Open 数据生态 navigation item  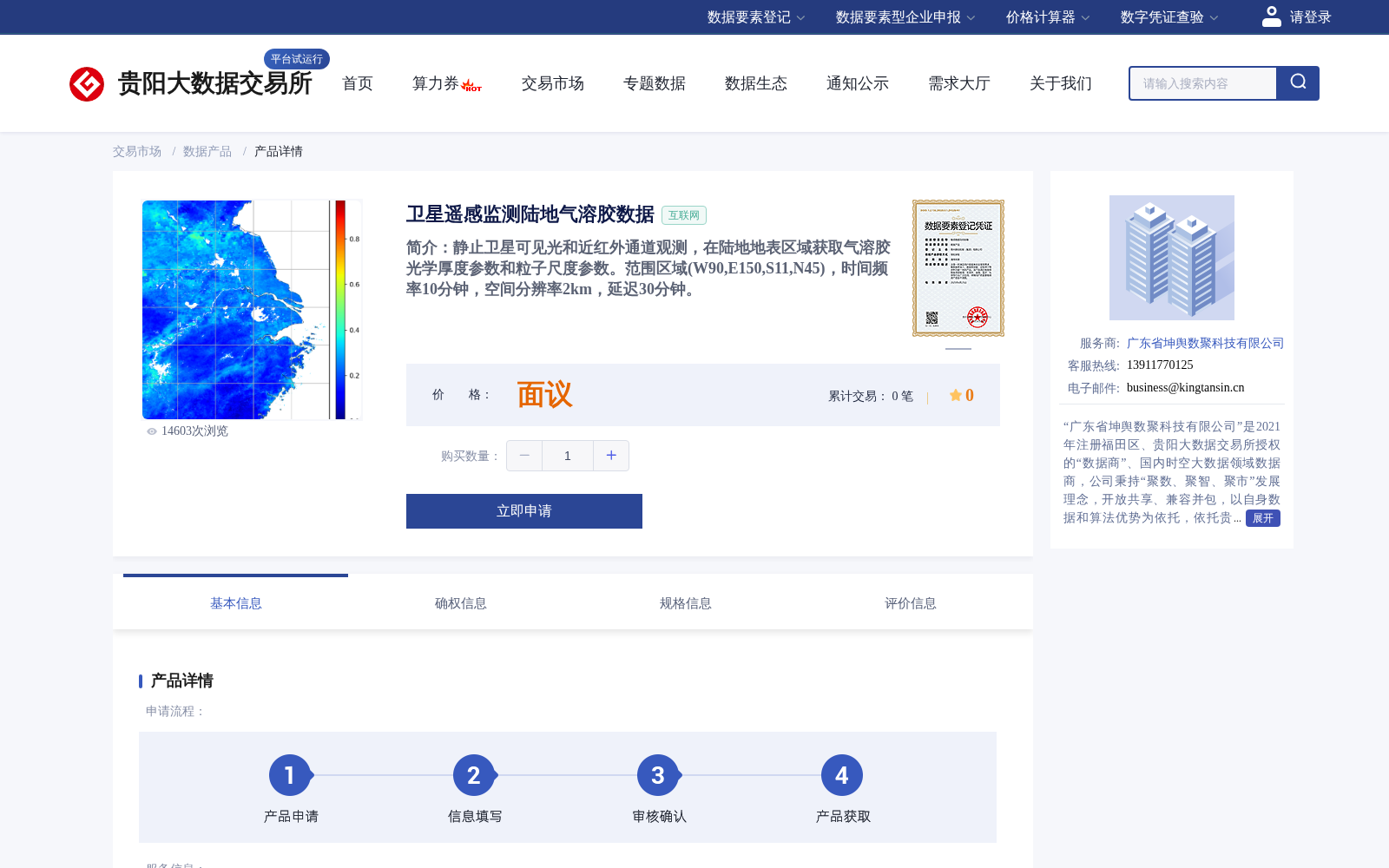756,83
